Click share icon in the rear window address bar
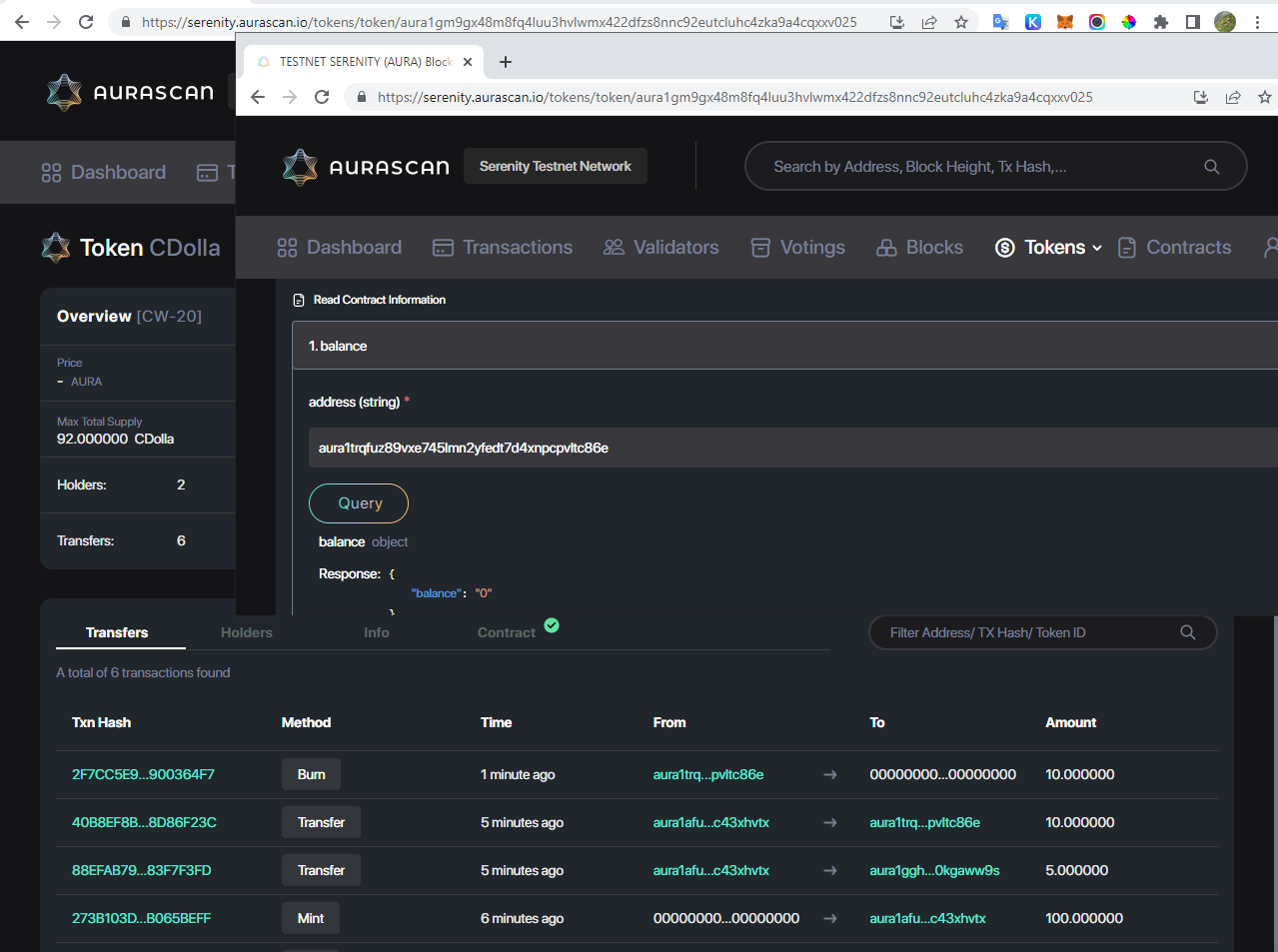Image resolution: width=1278 pixels, height=952 pixels. pyautogui.click(x=929, y=22)
